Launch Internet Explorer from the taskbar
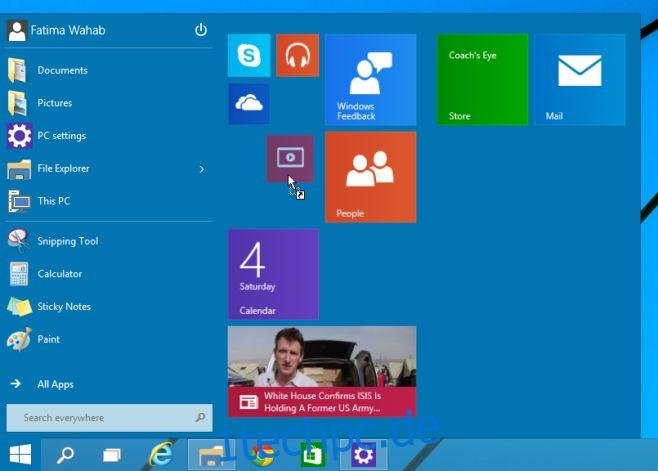This screenshot has width=658, height=471. click(x=162, y=455)
